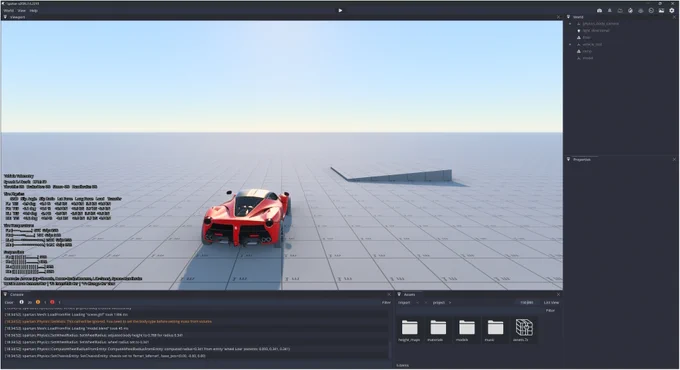Click the Console panel funnel icon

5,295
